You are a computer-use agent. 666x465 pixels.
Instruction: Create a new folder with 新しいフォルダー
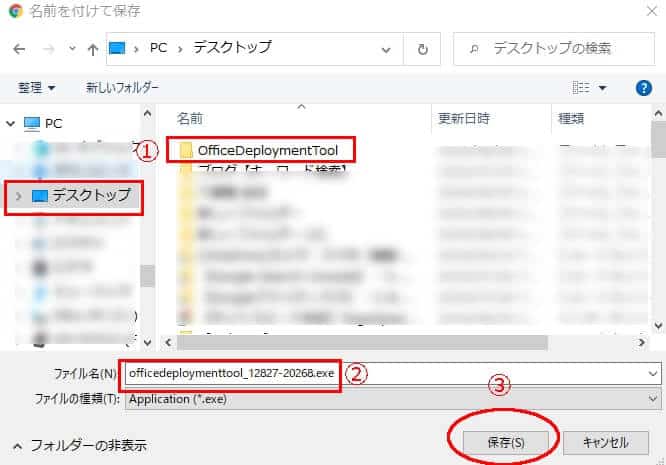click(122, 88)
